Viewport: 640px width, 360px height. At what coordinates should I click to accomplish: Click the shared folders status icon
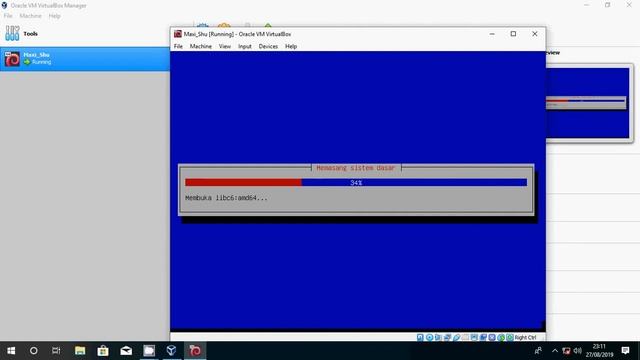(465, 338)
